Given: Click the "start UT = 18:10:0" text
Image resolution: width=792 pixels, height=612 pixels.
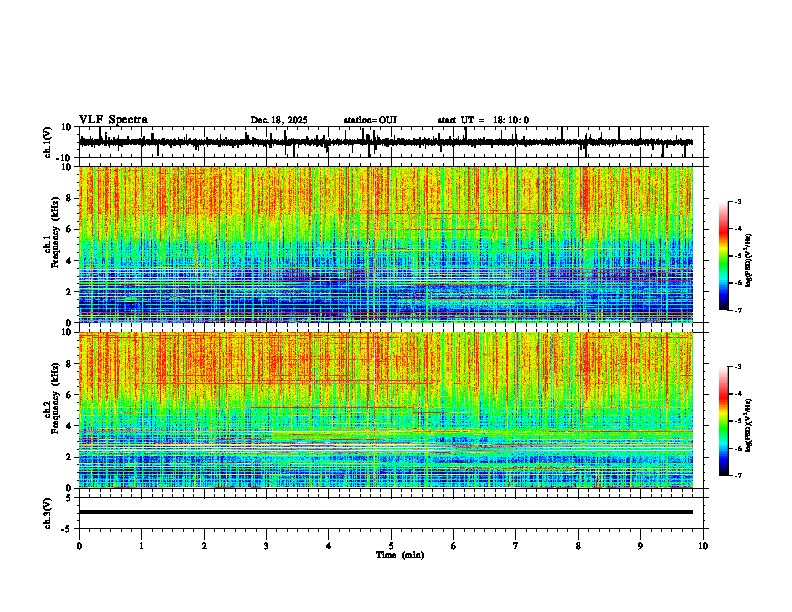Looking at the screenshot, I should point(483,120).
